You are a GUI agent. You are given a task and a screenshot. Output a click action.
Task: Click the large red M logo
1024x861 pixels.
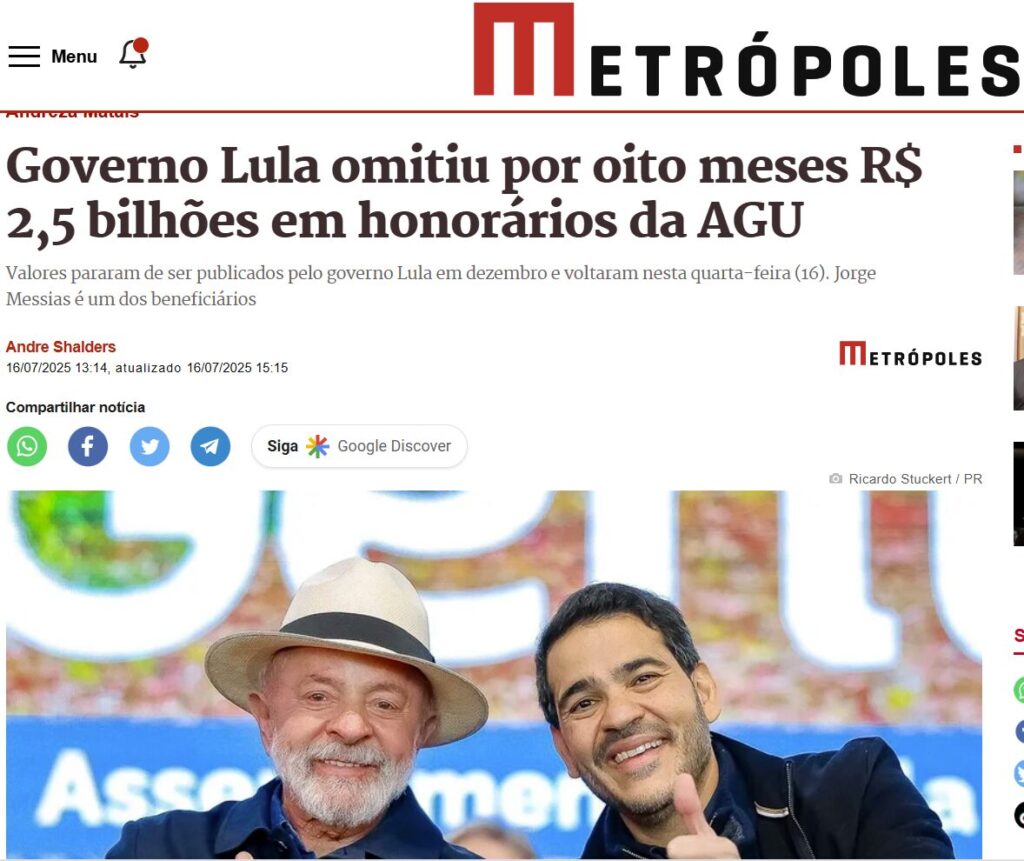524,50
